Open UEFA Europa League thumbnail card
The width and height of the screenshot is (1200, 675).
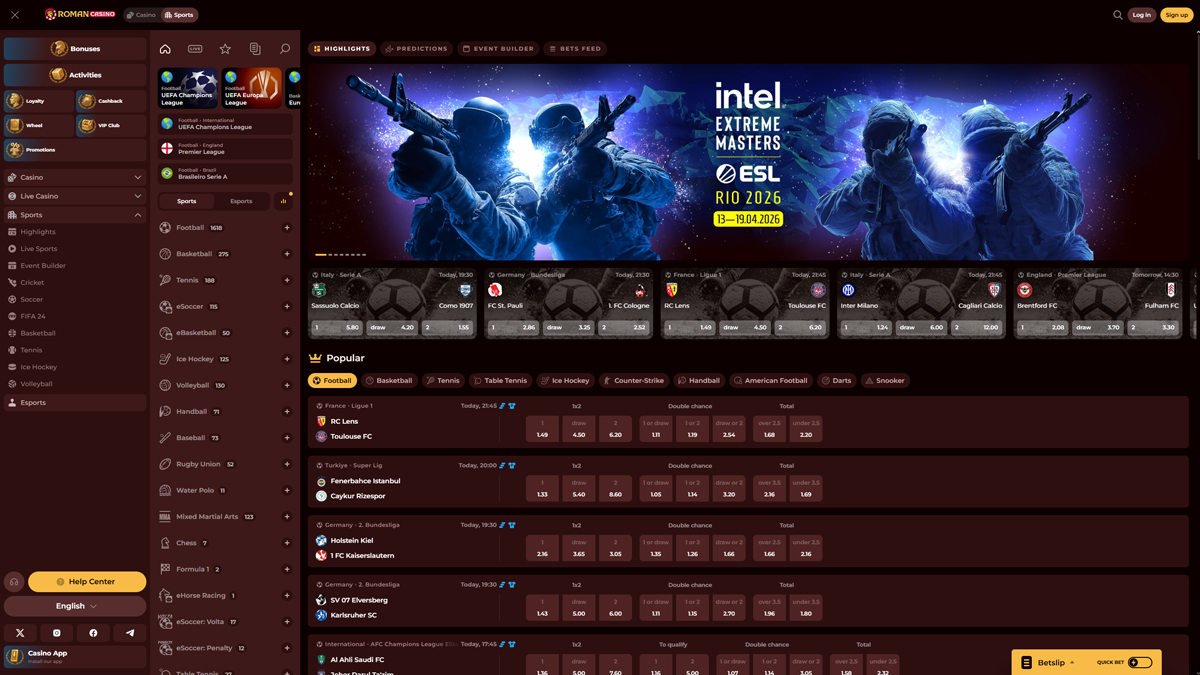point(252,88)
